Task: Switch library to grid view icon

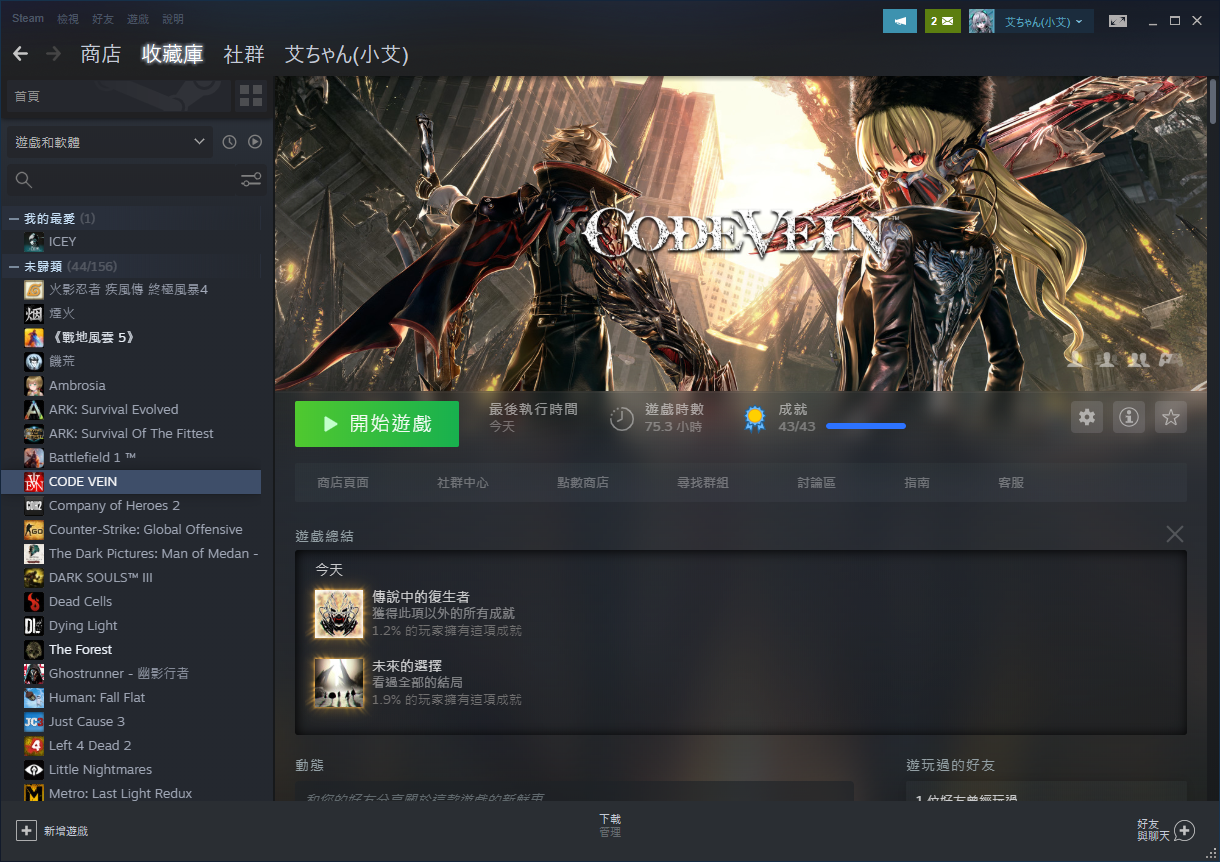Action: point(250,96)
